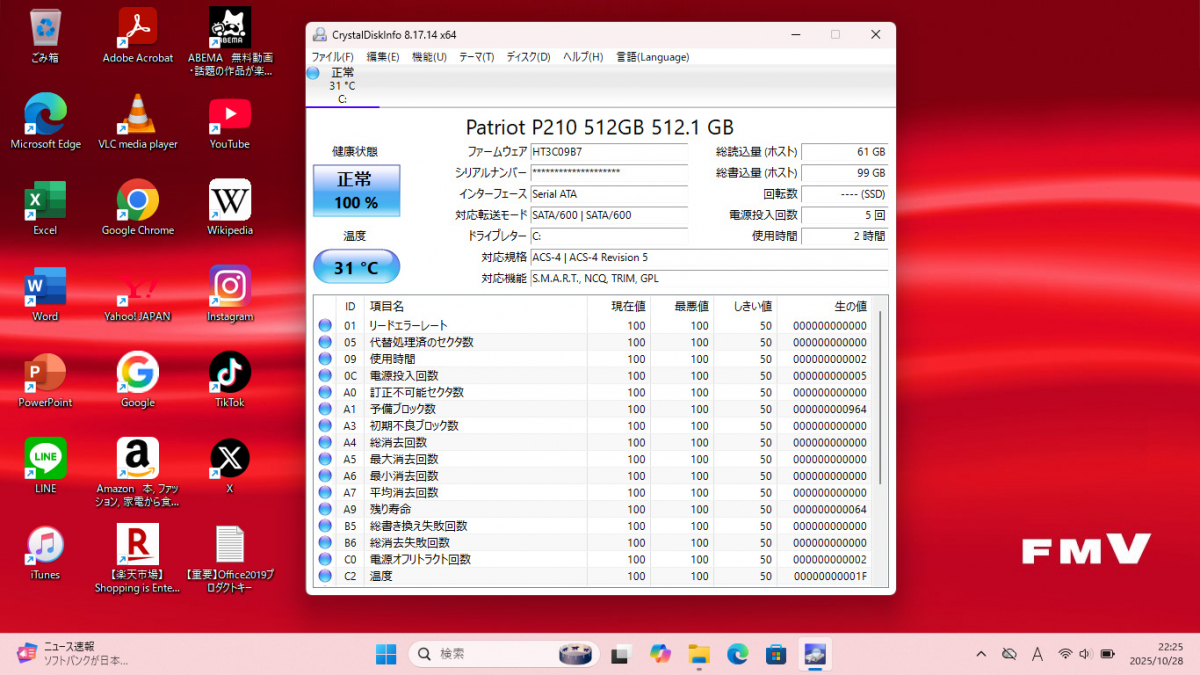Viewport: 1200px width, 675px height.
Task: Open the ファイル(F) menu
Action: [332, 57]
